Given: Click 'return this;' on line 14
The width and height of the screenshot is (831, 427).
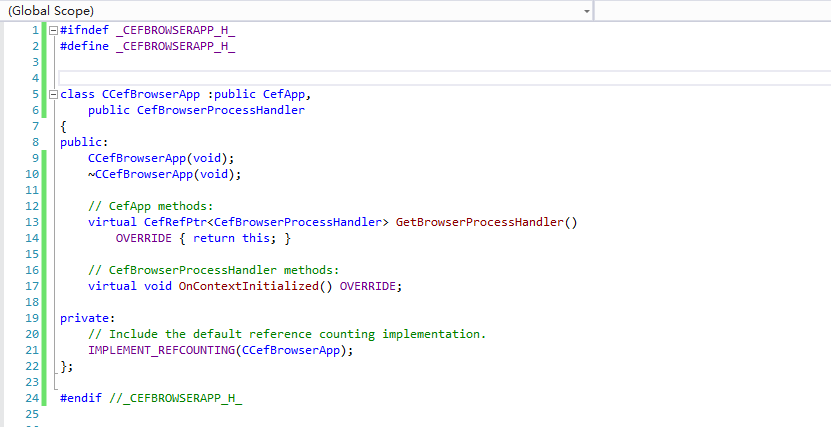Looking at the screenshot, I should pyautogui.click(x=235, y=238).
